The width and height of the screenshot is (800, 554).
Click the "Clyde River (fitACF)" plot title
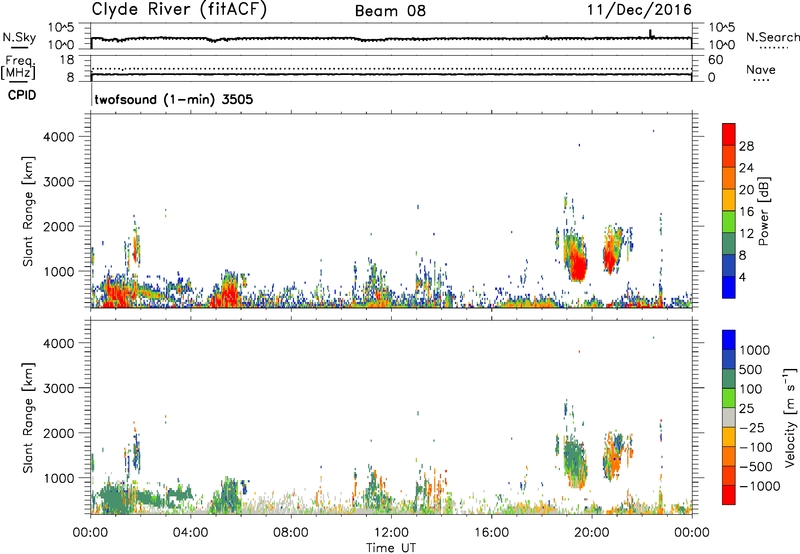(179, 9)
